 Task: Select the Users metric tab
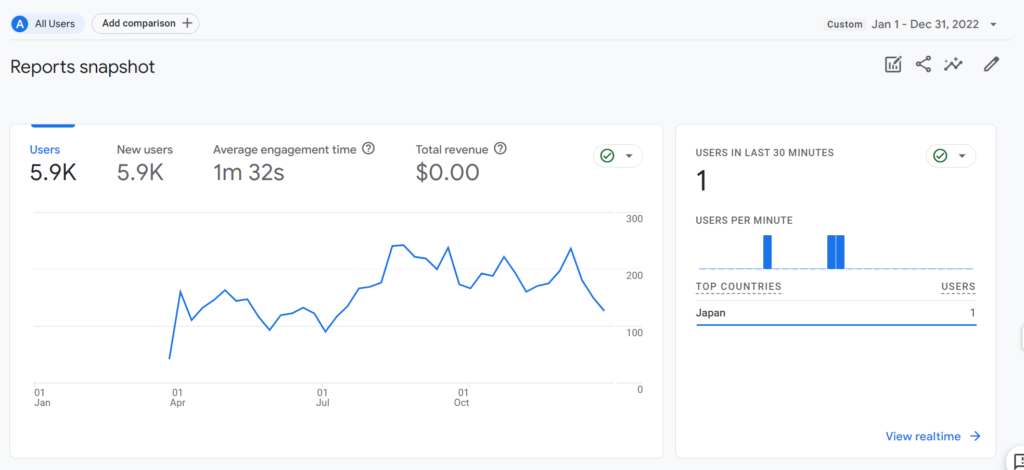click(53, 163)
